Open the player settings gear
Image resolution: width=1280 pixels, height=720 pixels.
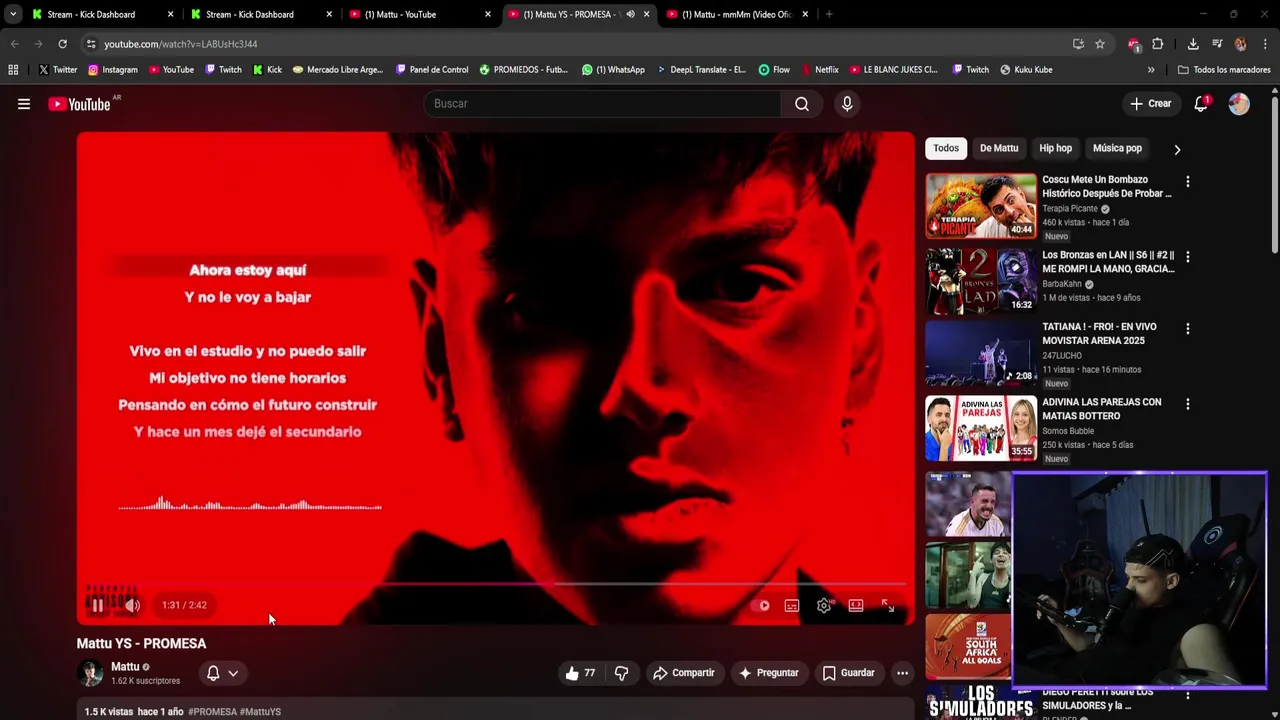pos(824,605)
